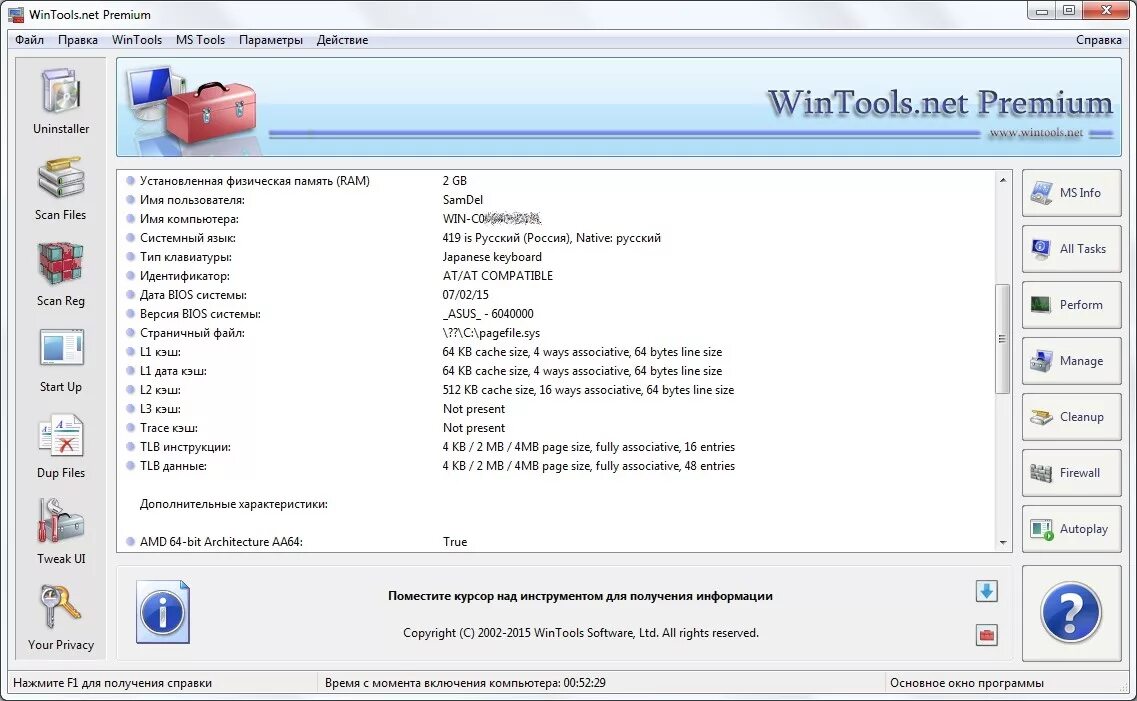The height and width of the screenshot is (701, 1137).
Task: Select the 'TLB данные:' row
Action: point(557,466)
